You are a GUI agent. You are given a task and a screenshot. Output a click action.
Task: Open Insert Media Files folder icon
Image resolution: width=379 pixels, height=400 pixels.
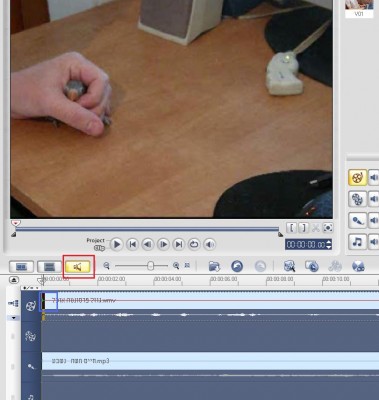tap(214, 266)
